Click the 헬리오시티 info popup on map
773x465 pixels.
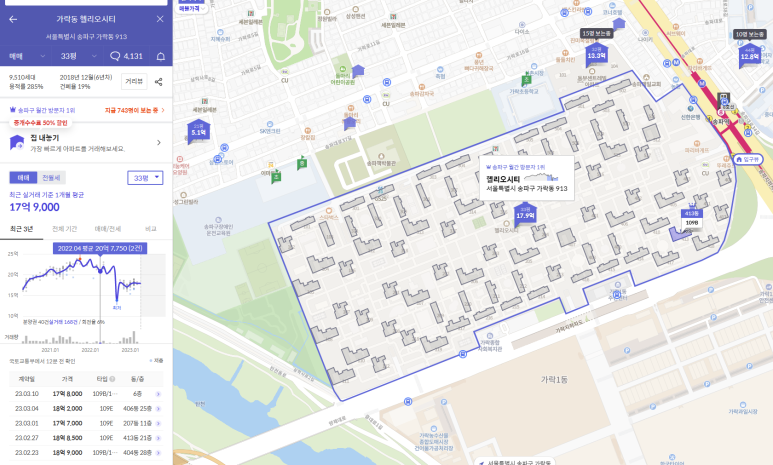[x=527, y=178]
